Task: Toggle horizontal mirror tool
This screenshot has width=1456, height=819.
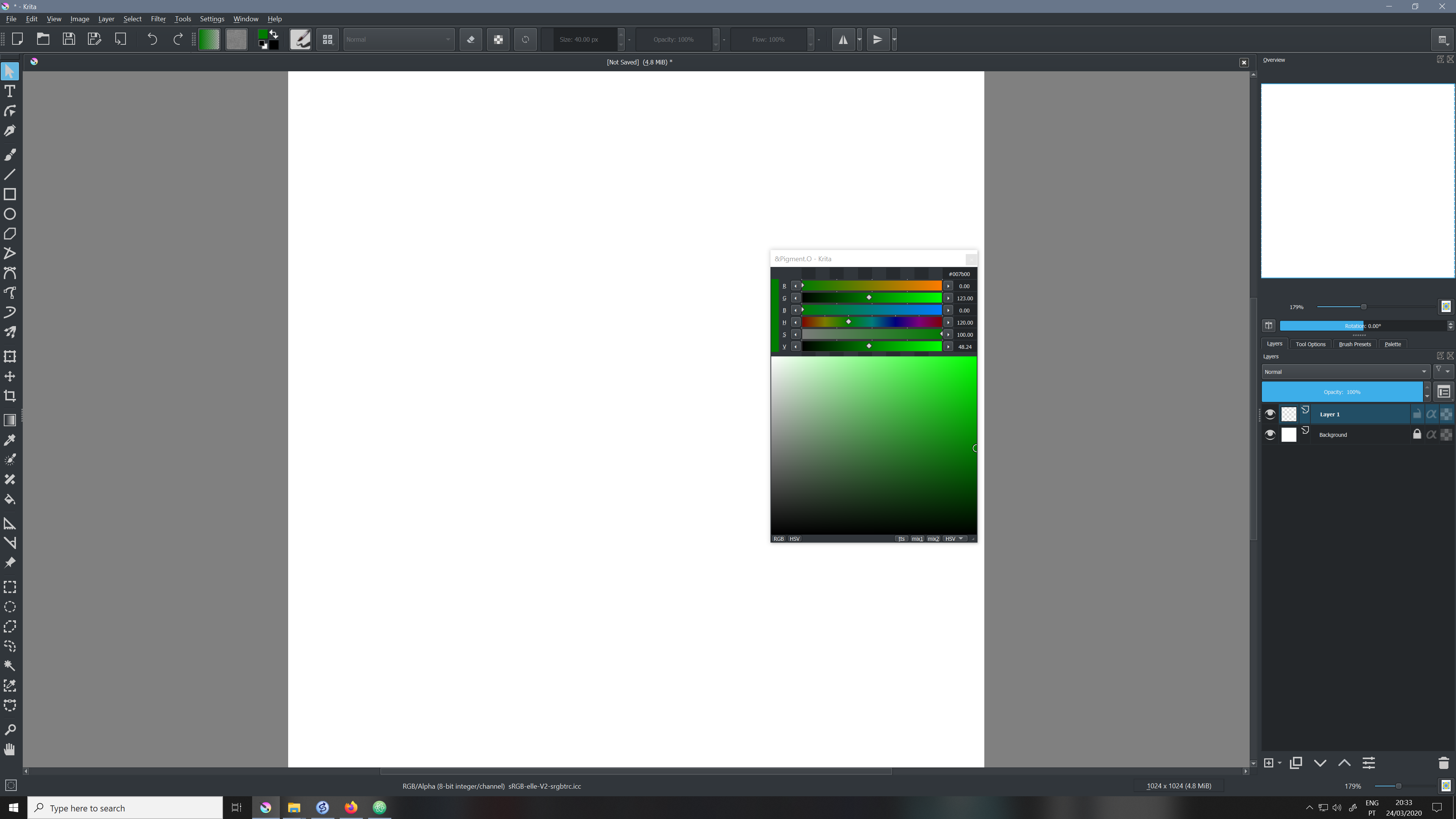Action: (x=843, y=39)
